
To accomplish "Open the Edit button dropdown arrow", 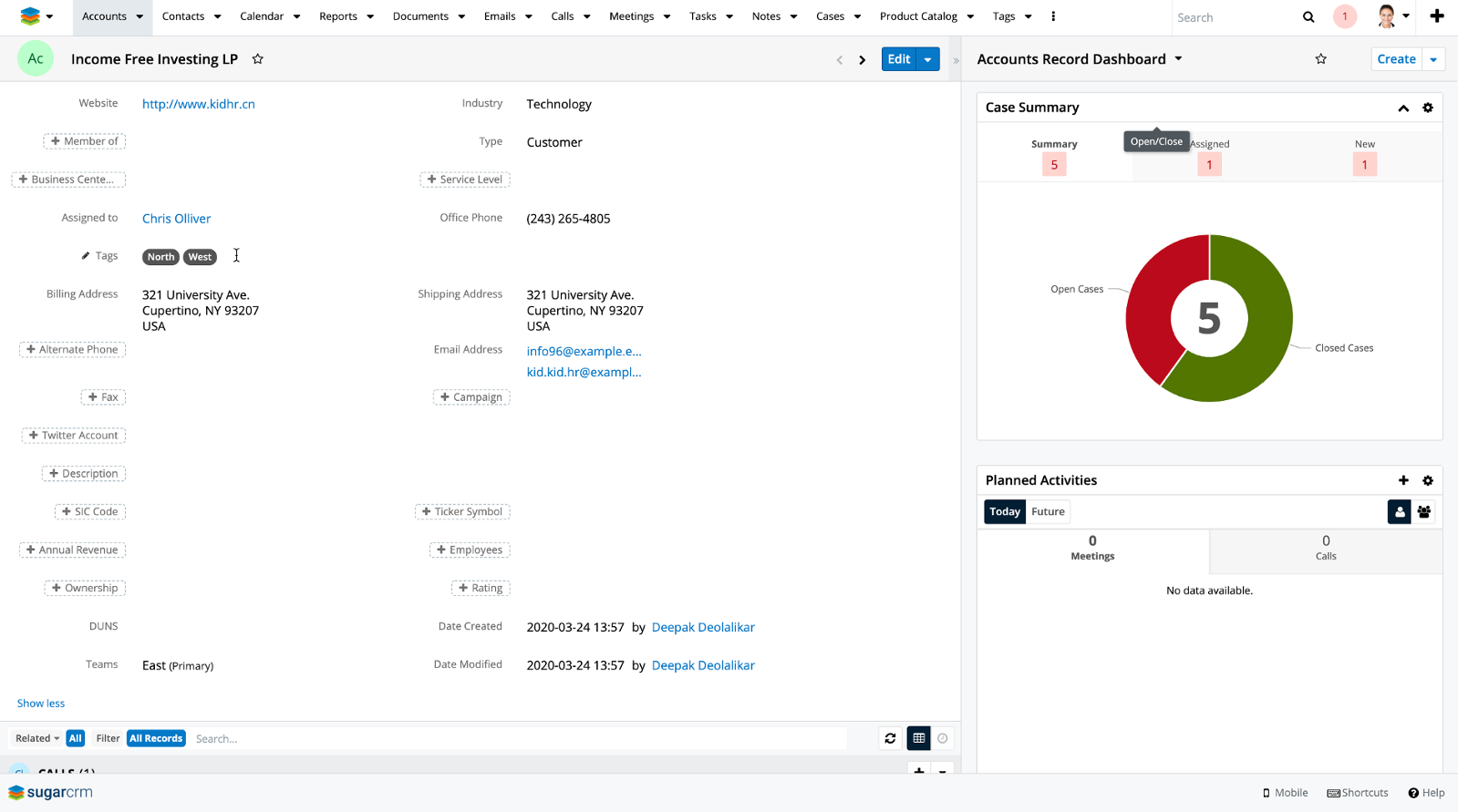I will (928, 59).
